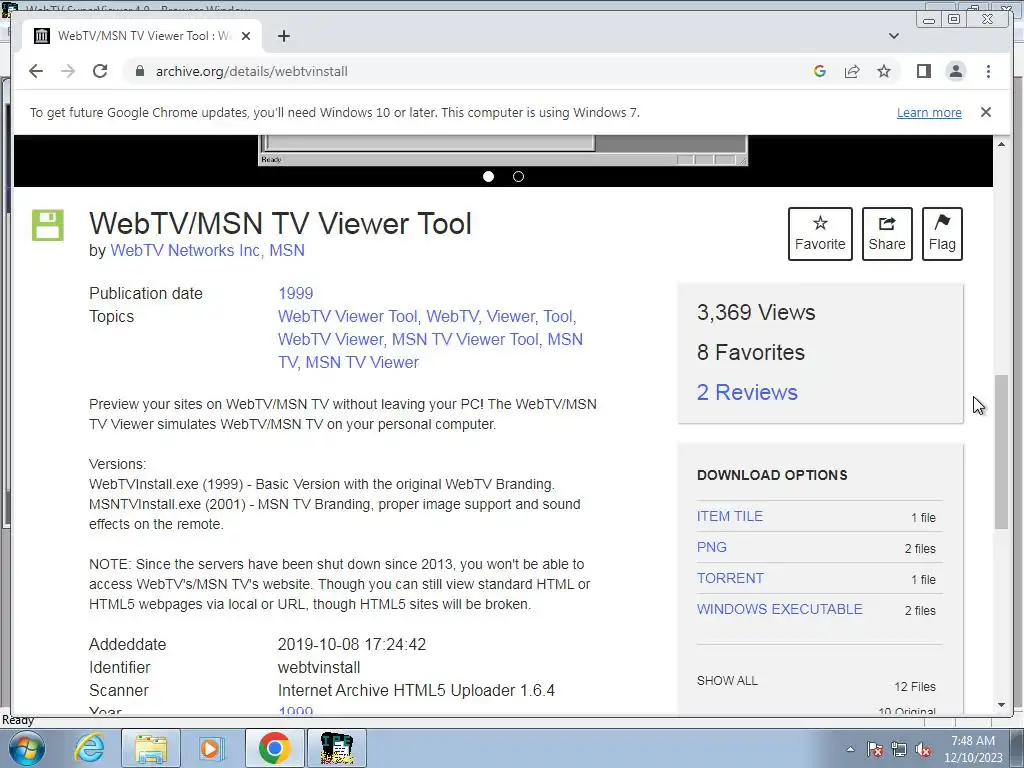Open WebTV Viewer topic link
The width and height of the screenshot is (1024, 768).
[330, 339]
